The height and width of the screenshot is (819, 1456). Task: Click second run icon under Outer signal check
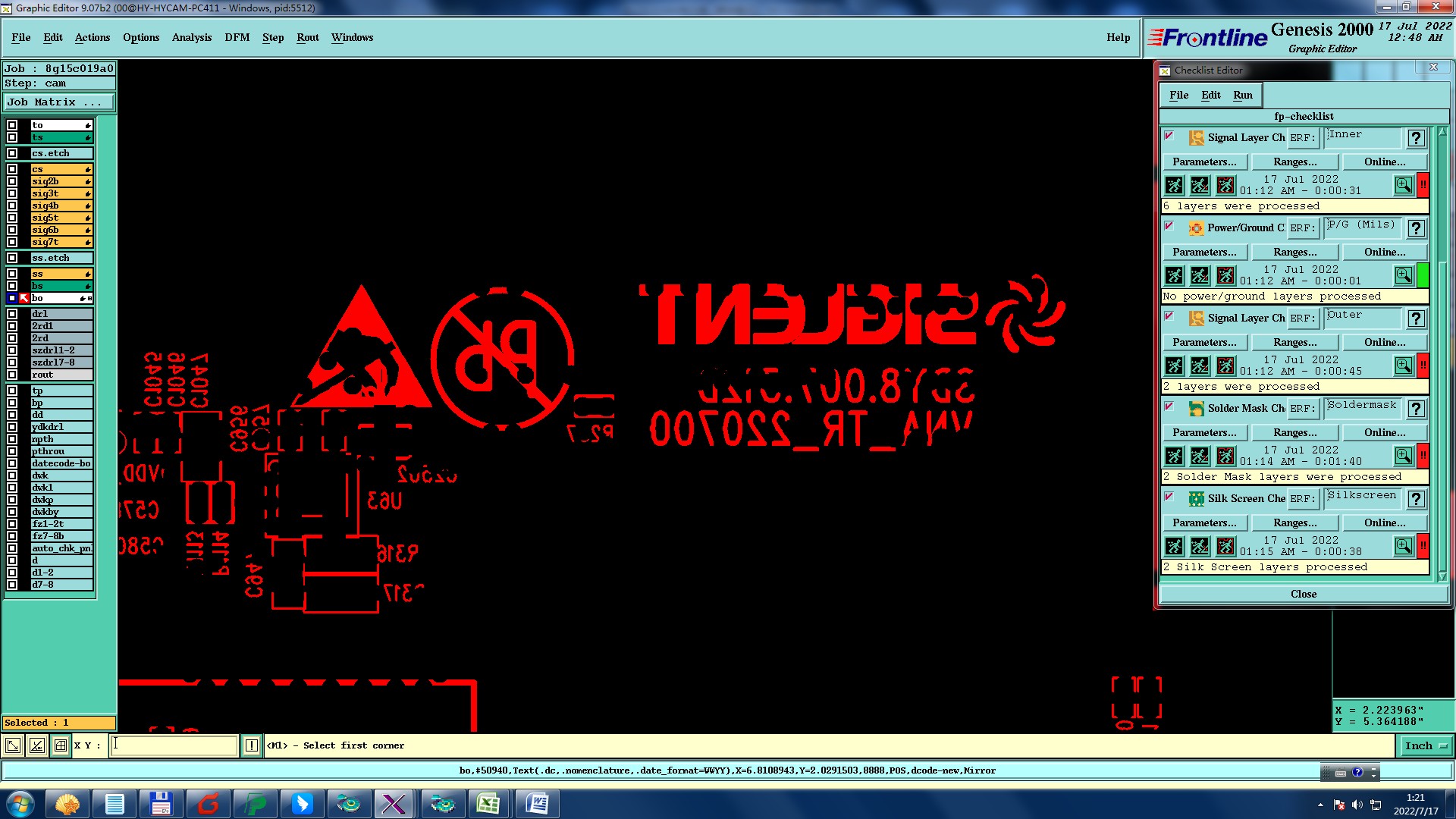(1200, 366)
